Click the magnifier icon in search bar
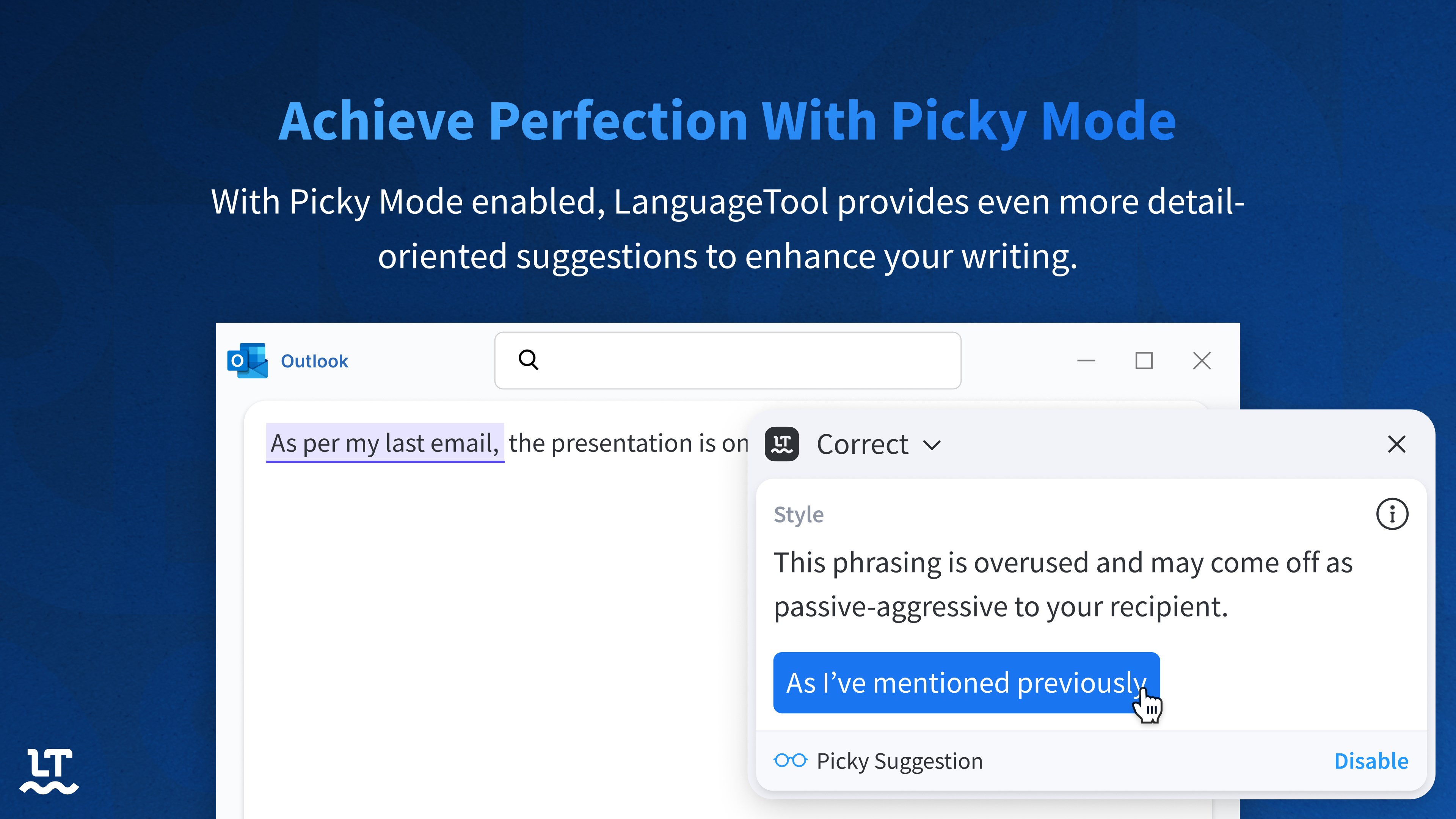 click(x=529, y=359)
